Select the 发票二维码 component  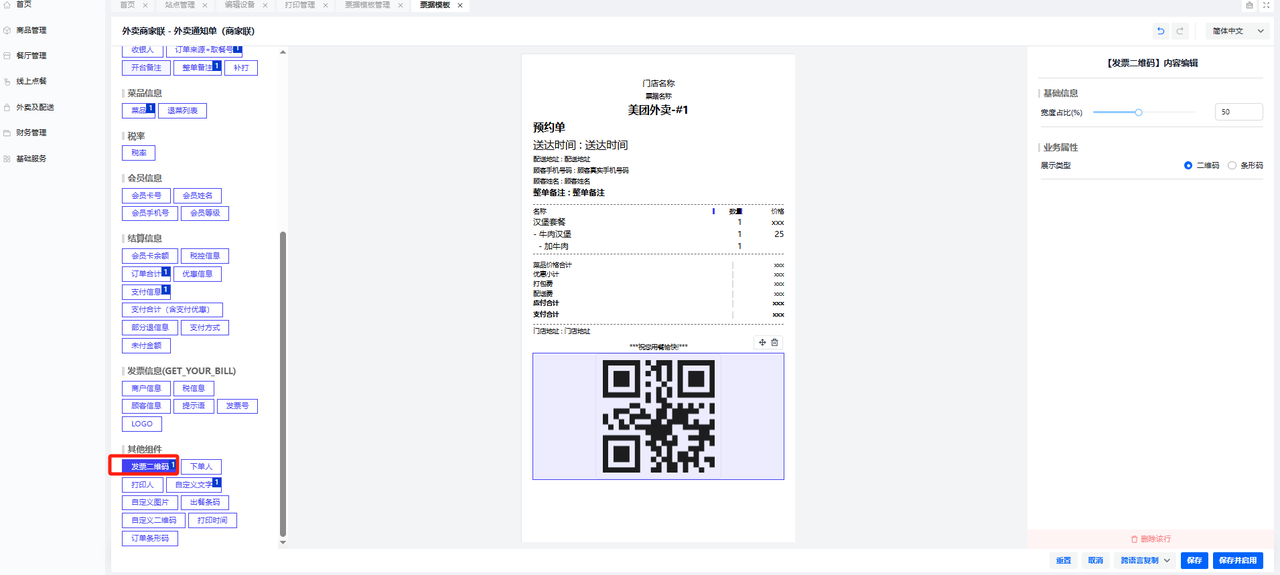(x=149, y=466)
